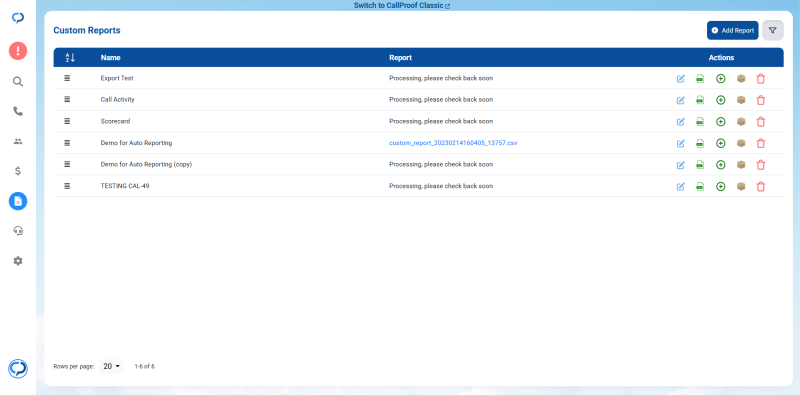The width and height of the screenshot is (800, 396).
Task: Click the Add Report button
Action: point(733,31)
